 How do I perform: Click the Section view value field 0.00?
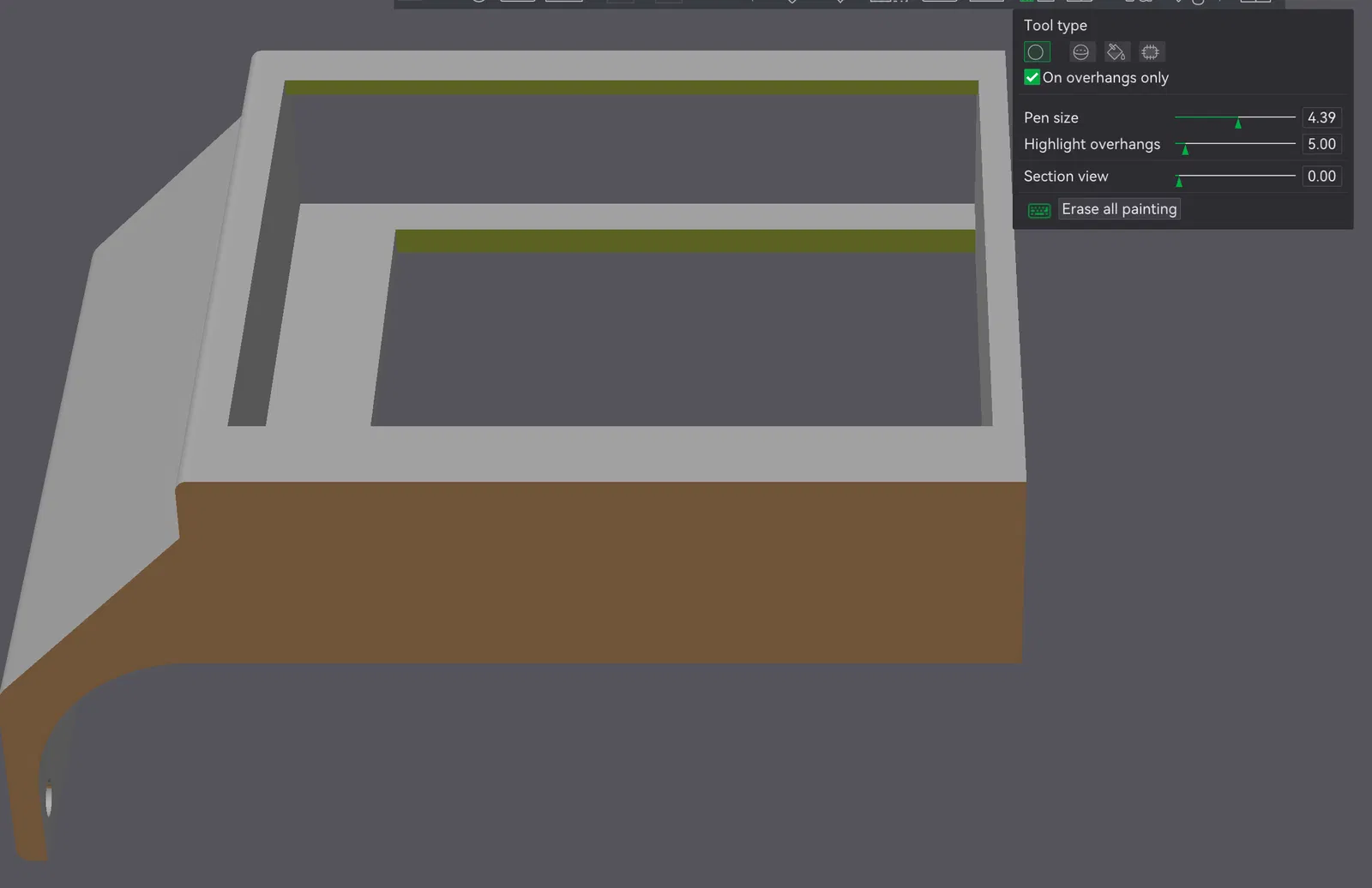click(1321, 176)
